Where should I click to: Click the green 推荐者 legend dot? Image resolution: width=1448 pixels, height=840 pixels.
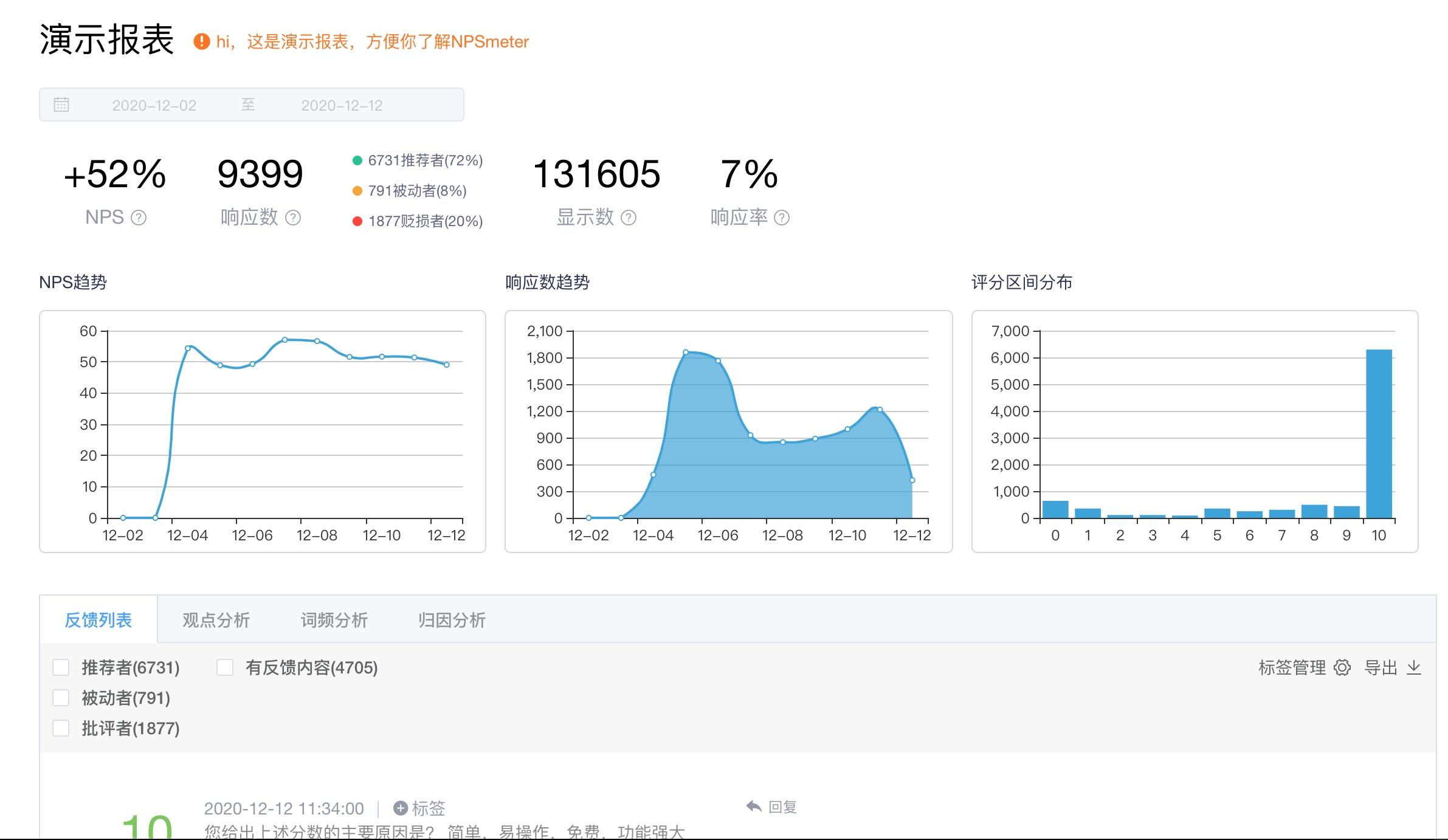click(x=357, y=160)
